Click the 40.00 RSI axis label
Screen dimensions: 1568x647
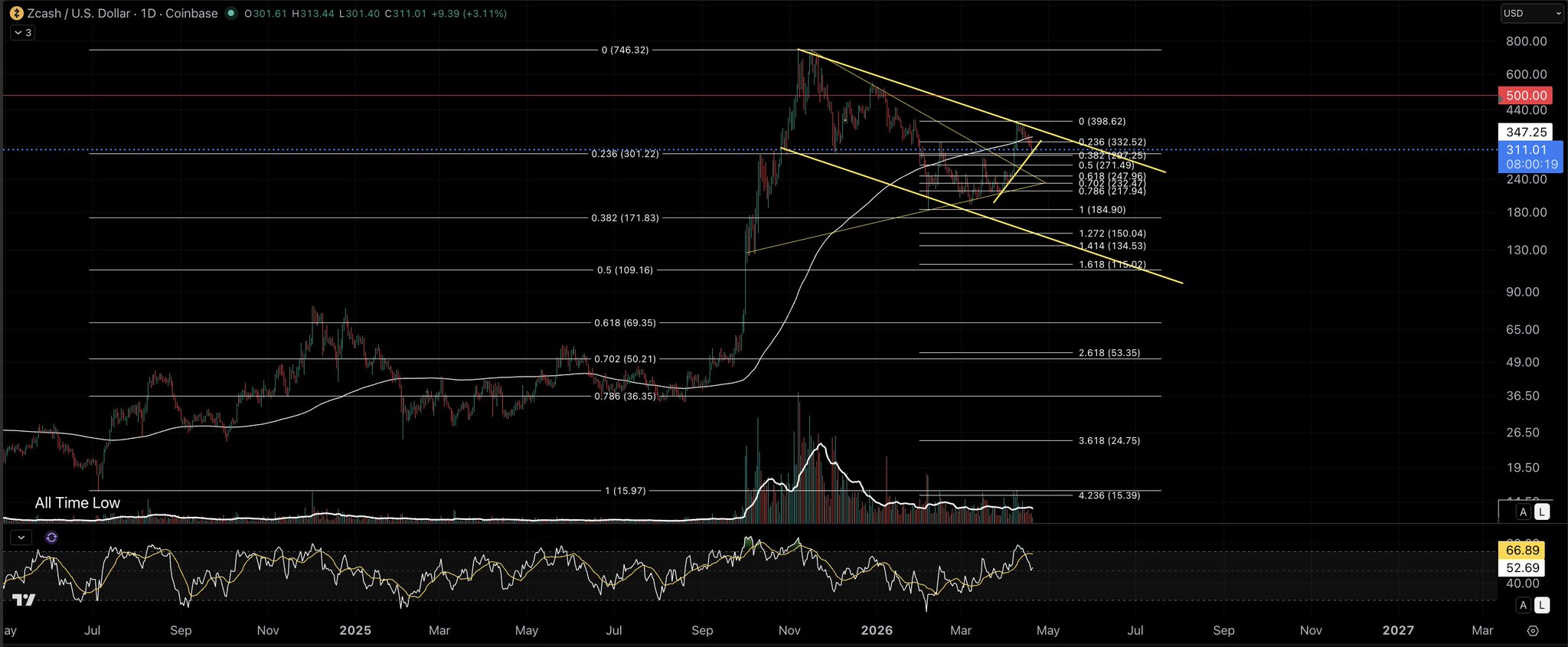click(x=1521, y=583)
